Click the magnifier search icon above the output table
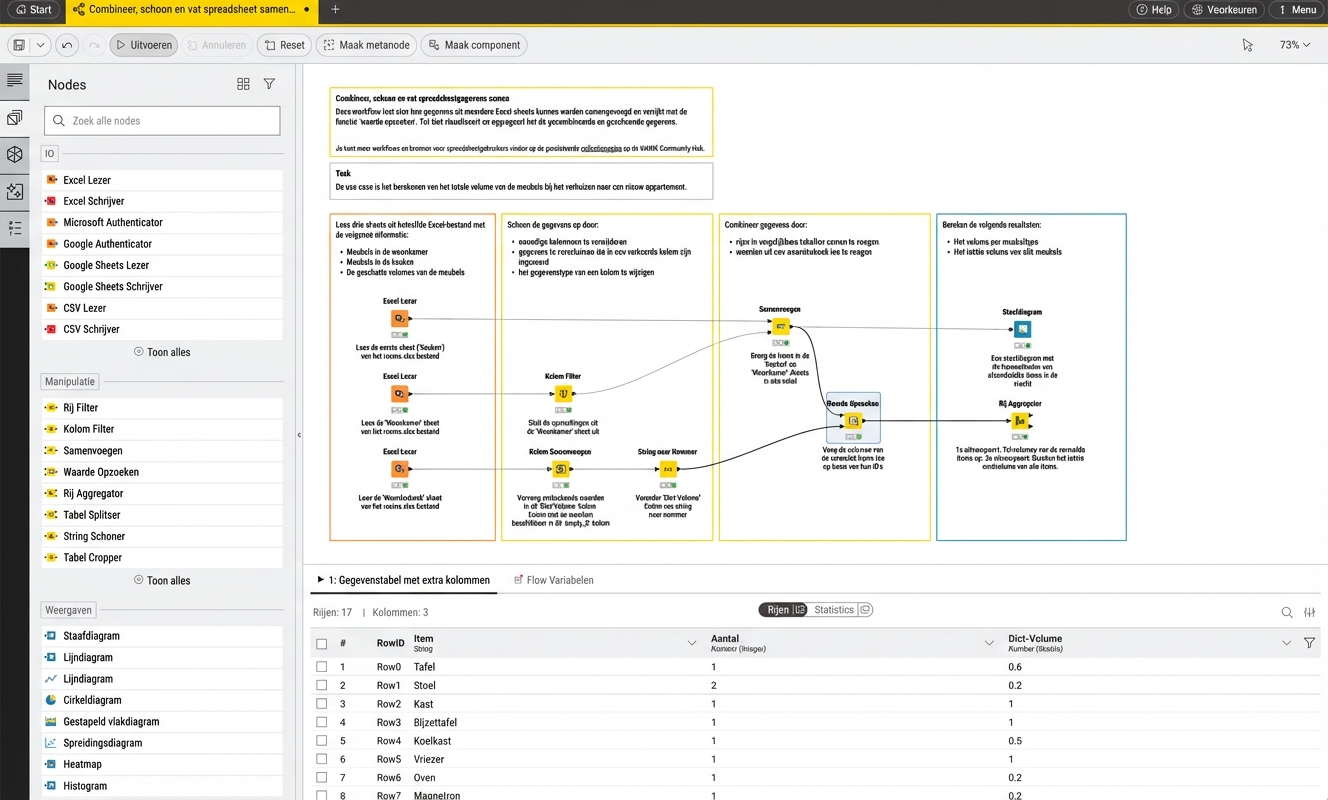 click(x=1286, y=612)
